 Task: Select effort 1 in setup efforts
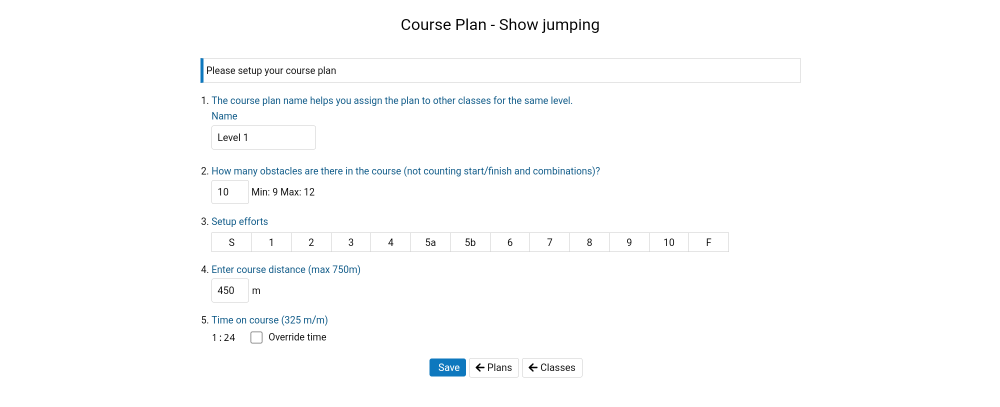(x=271, y=243)
